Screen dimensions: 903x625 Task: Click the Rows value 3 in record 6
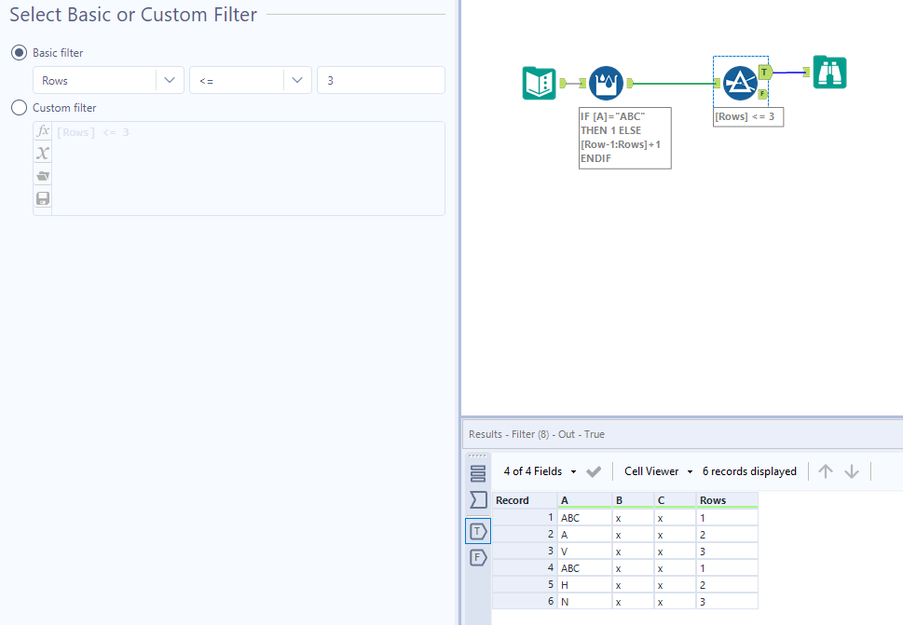click(x=727, y=601)
